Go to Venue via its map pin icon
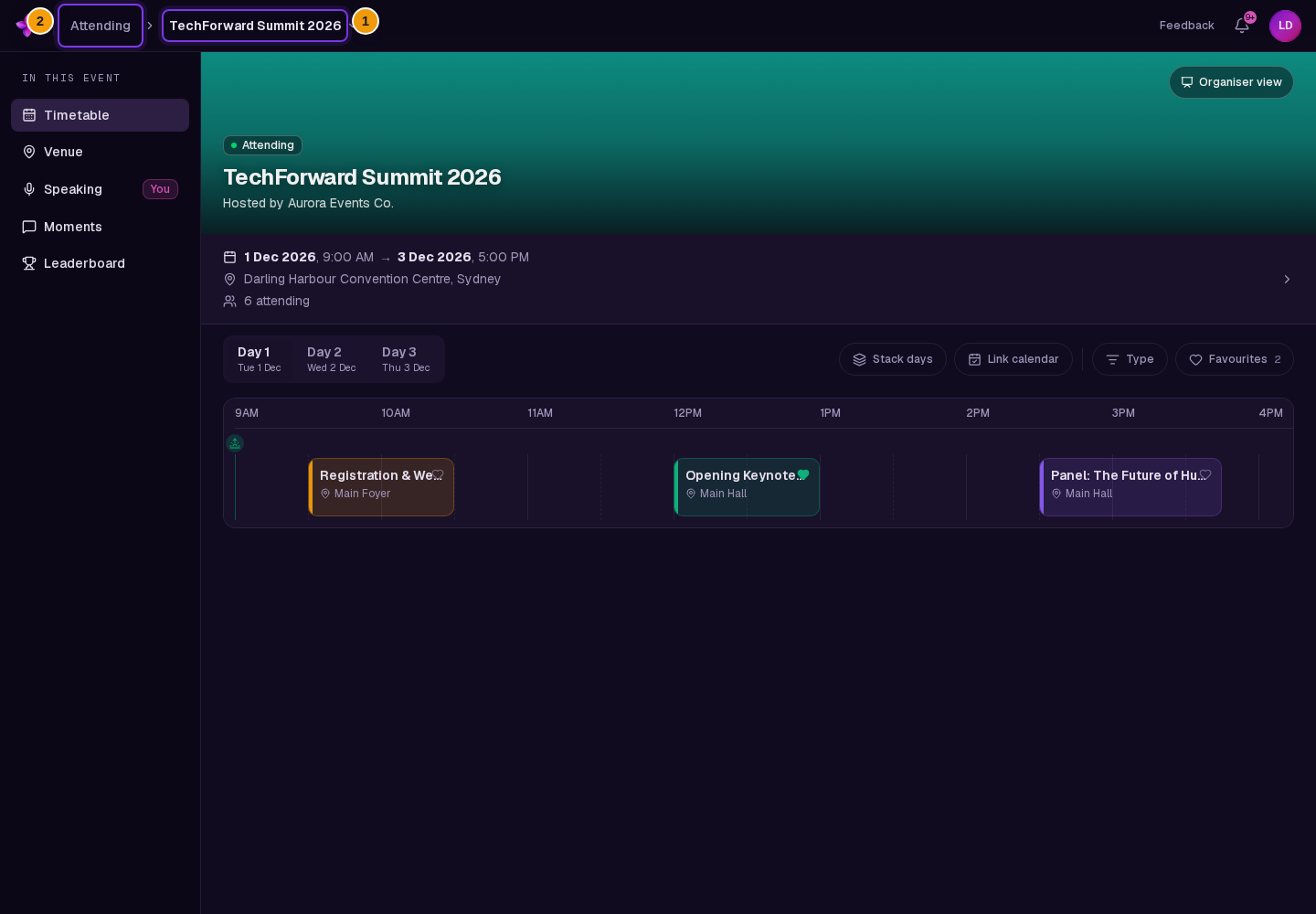The width and height of the screenshot is (1316, 914). click(x=29, y=152)
